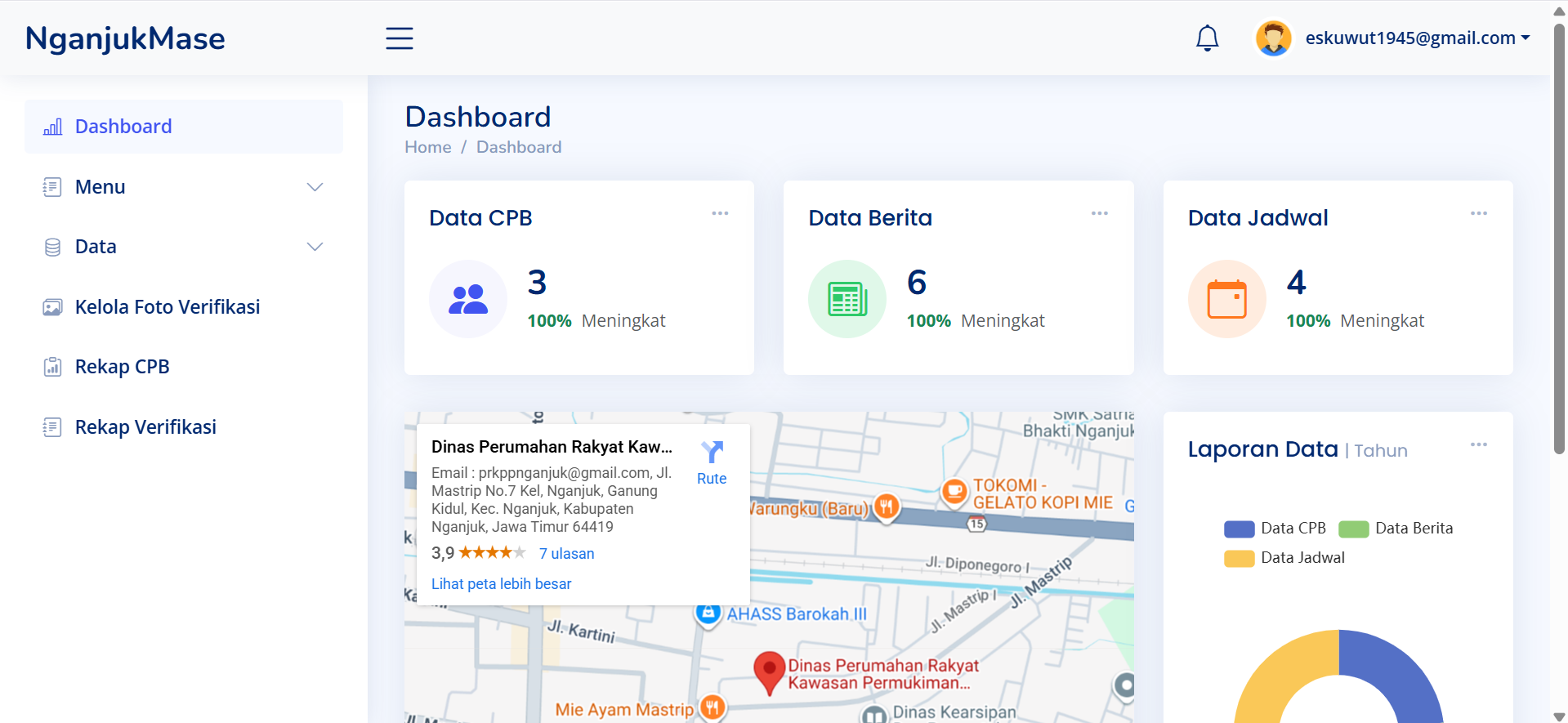
Task: Click the Rute directions icon on map
Action: click(712, 453)
